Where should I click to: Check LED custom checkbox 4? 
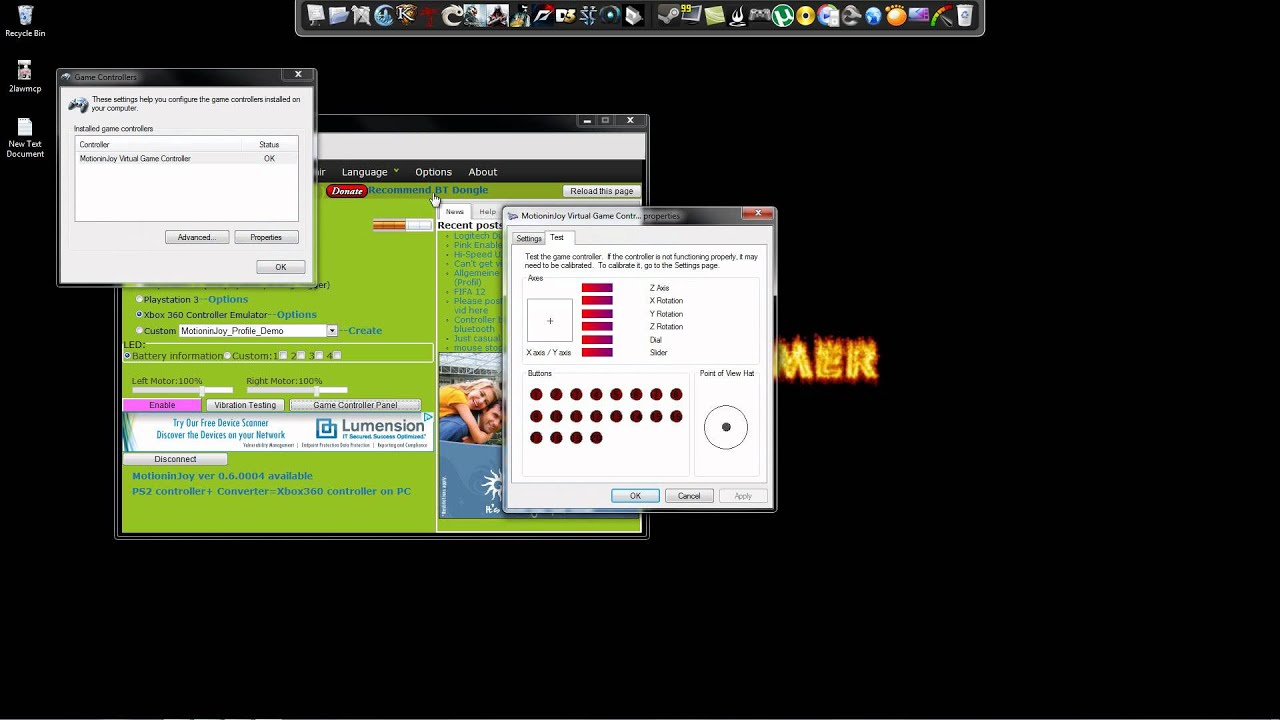coord(337,356)
